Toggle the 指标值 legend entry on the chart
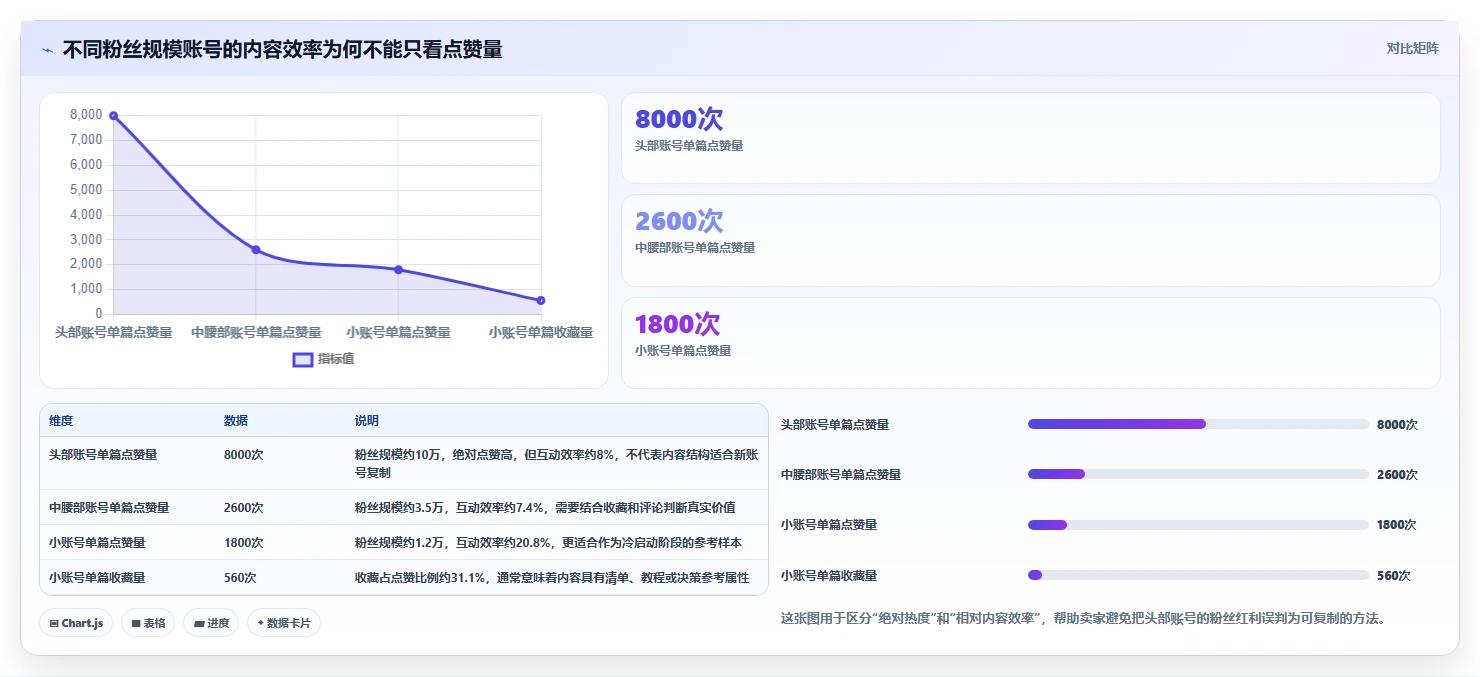Screen dimensions: 1480x677 (x=323, y=359)
